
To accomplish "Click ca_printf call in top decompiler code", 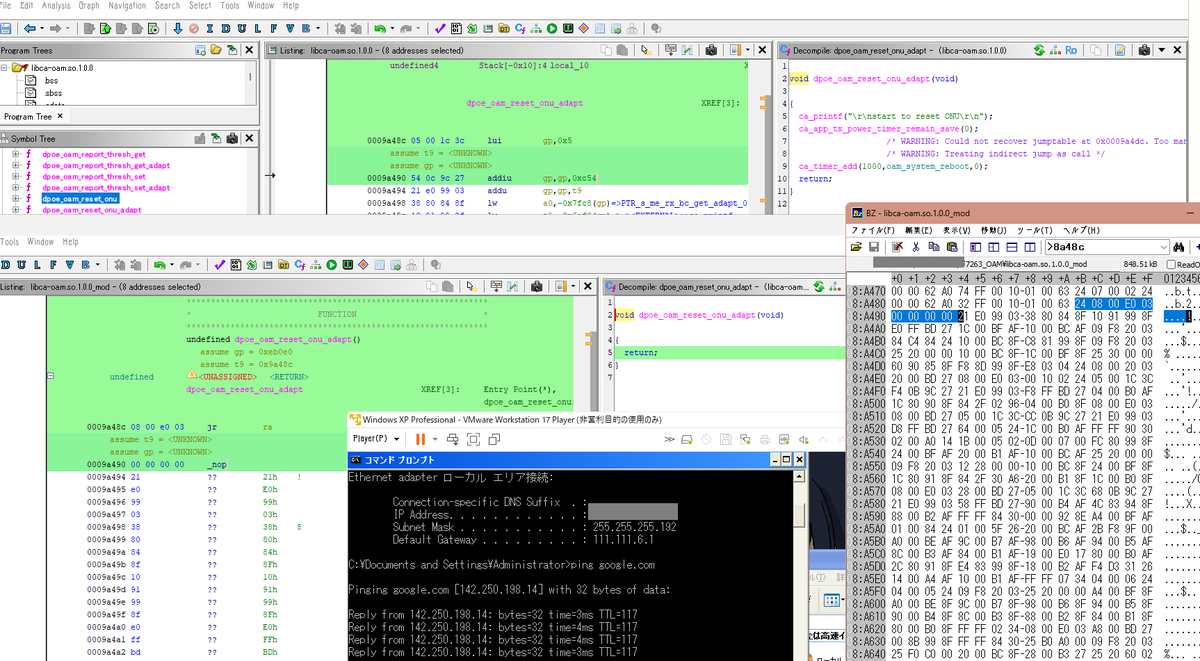I will (821, 115).
